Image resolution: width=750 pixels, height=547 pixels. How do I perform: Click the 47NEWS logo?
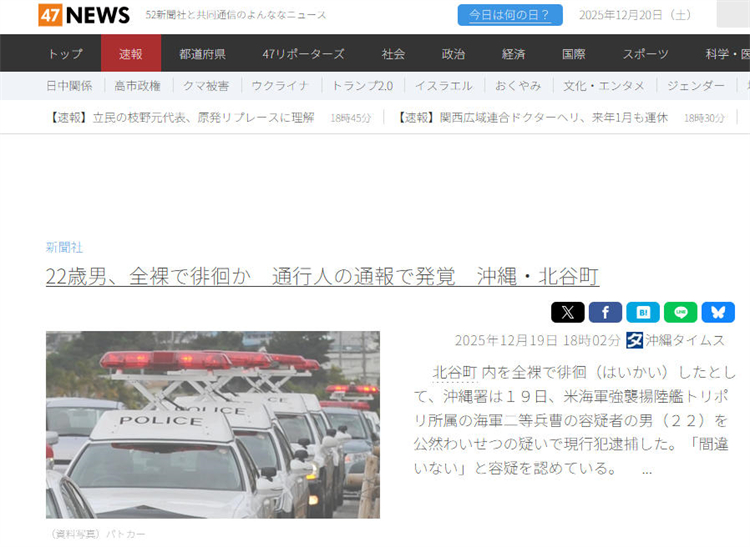point(84,15)
